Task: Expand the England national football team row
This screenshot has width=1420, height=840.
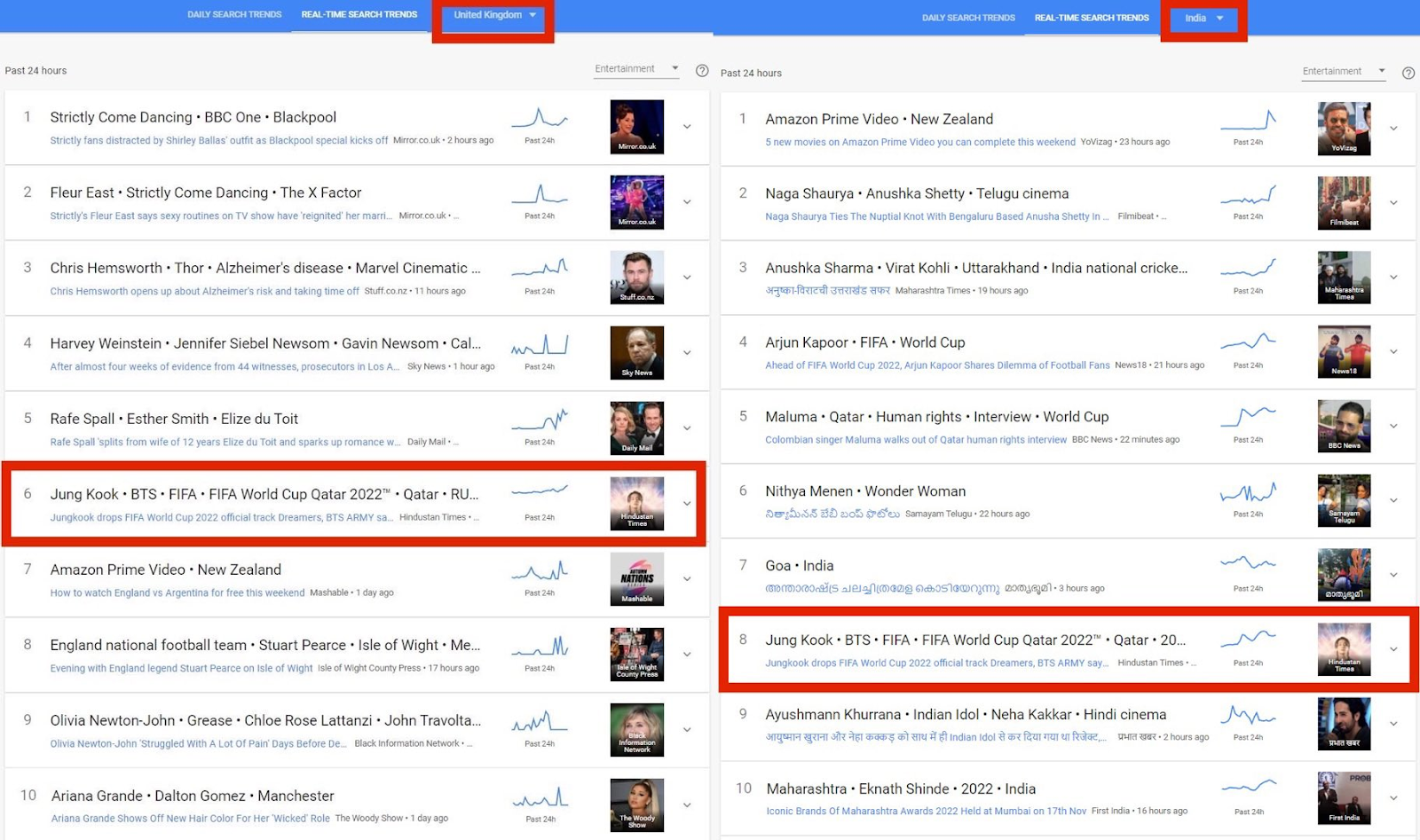Action: (687, 655)
